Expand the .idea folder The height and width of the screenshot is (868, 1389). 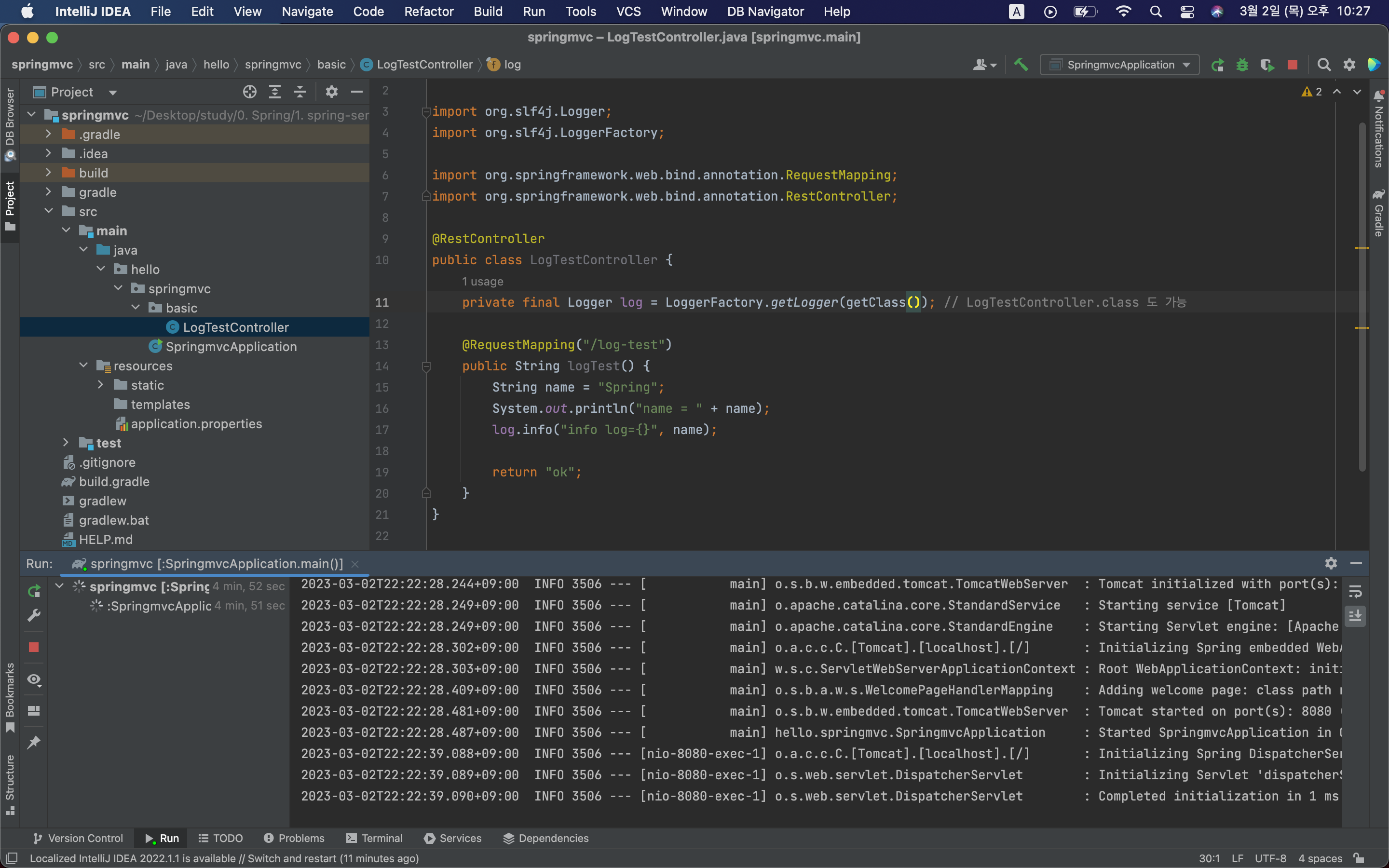49,153
